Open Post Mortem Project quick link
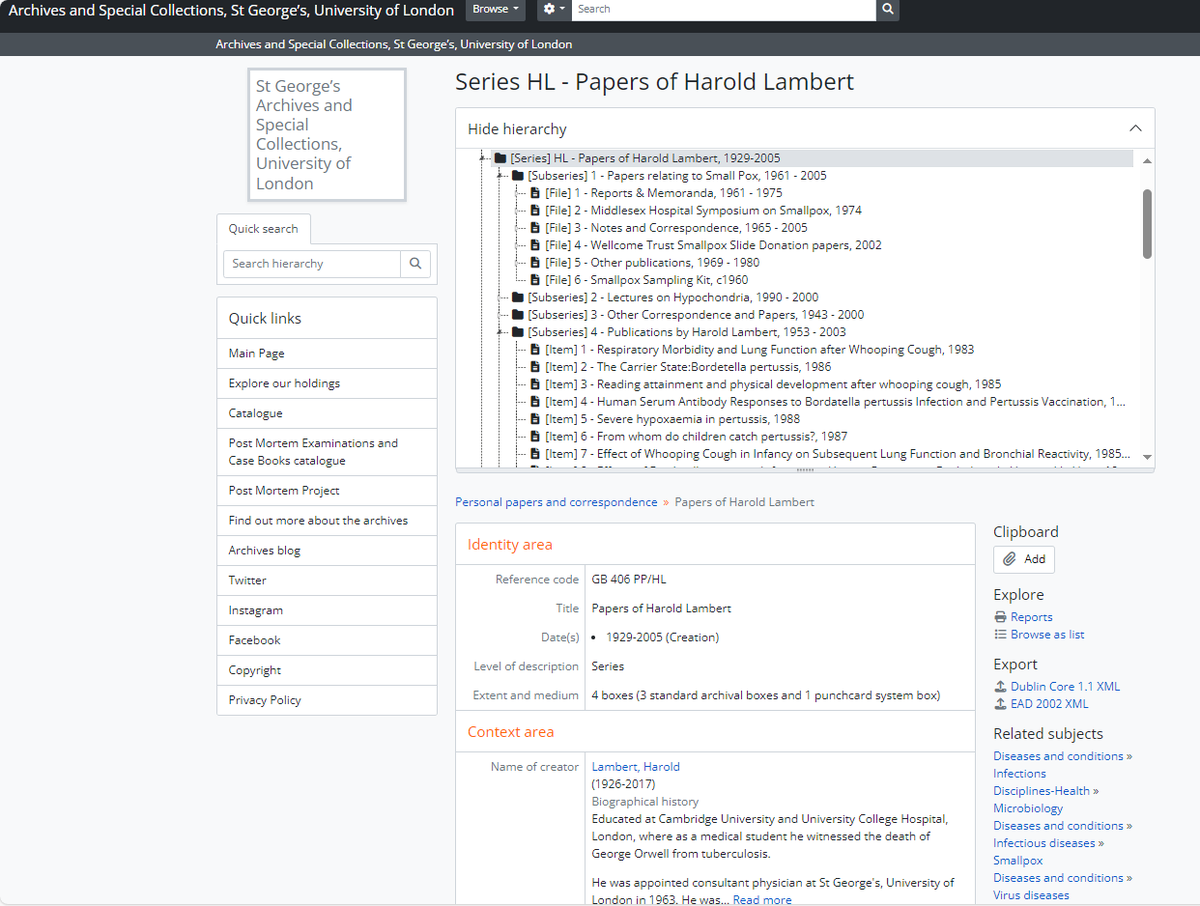 click(x=327, y=490)
